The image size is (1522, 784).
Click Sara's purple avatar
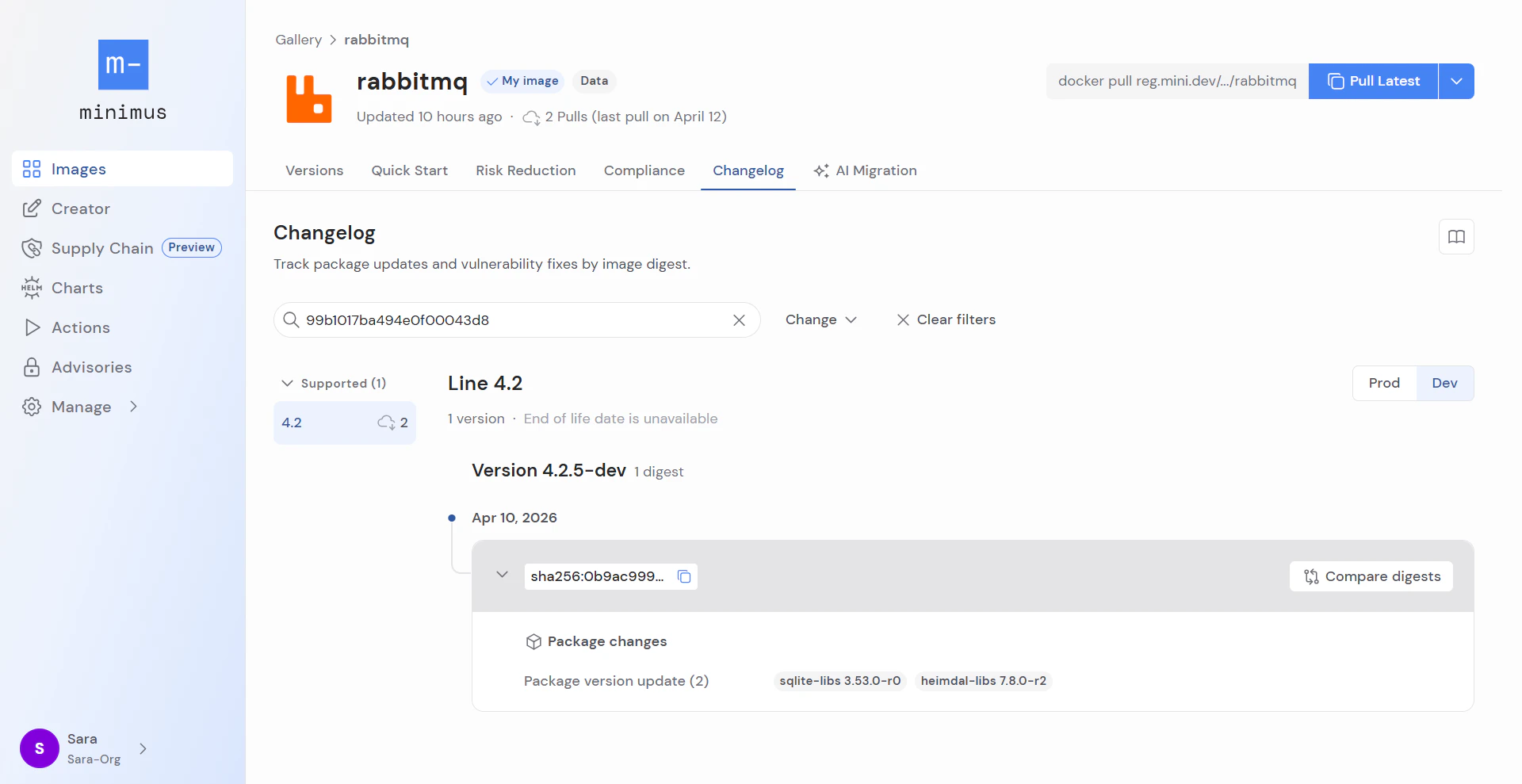[x=40, y=748]
